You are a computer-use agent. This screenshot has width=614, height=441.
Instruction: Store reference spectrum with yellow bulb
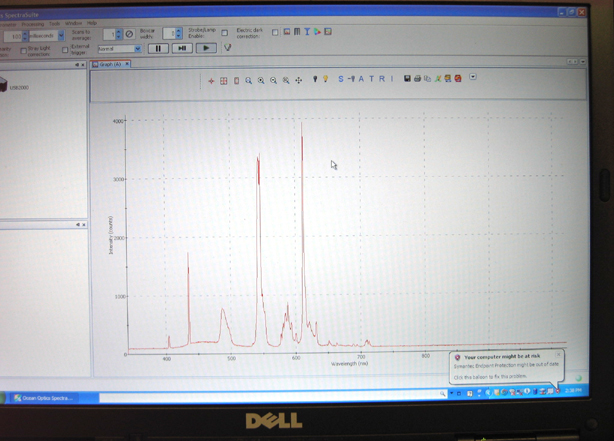click(x=325, y=79)
